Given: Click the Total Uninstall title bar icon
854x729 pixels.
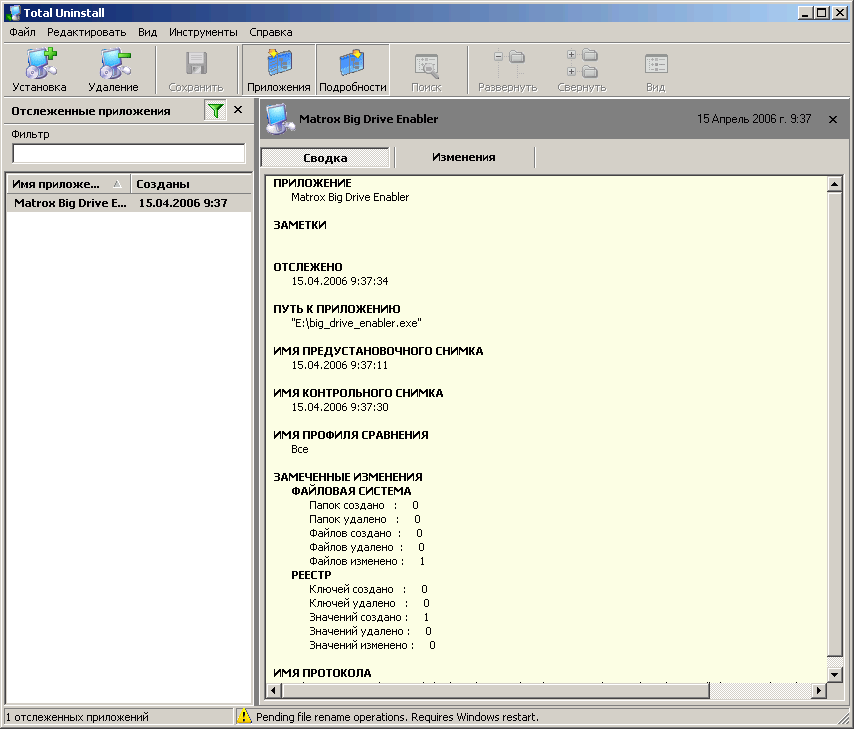Looking at the screenshot, I should click(14, 13).
